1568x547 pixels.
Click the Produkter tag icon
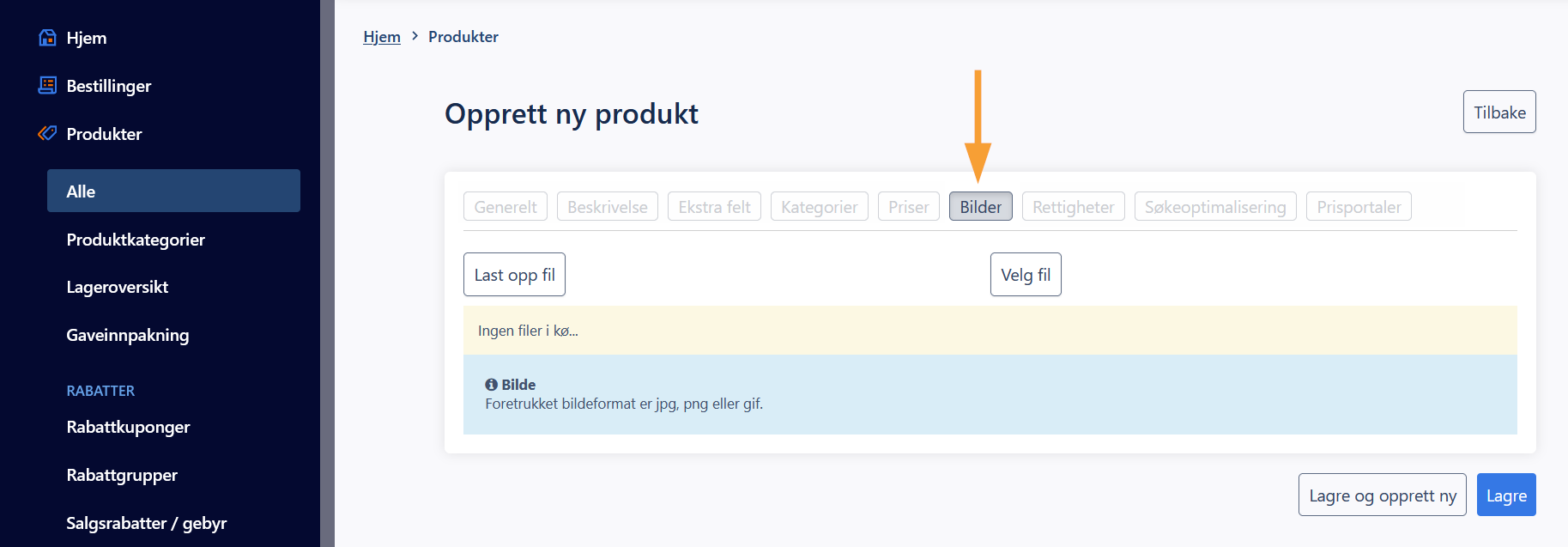pyautogui.click(x=48, y=133)
